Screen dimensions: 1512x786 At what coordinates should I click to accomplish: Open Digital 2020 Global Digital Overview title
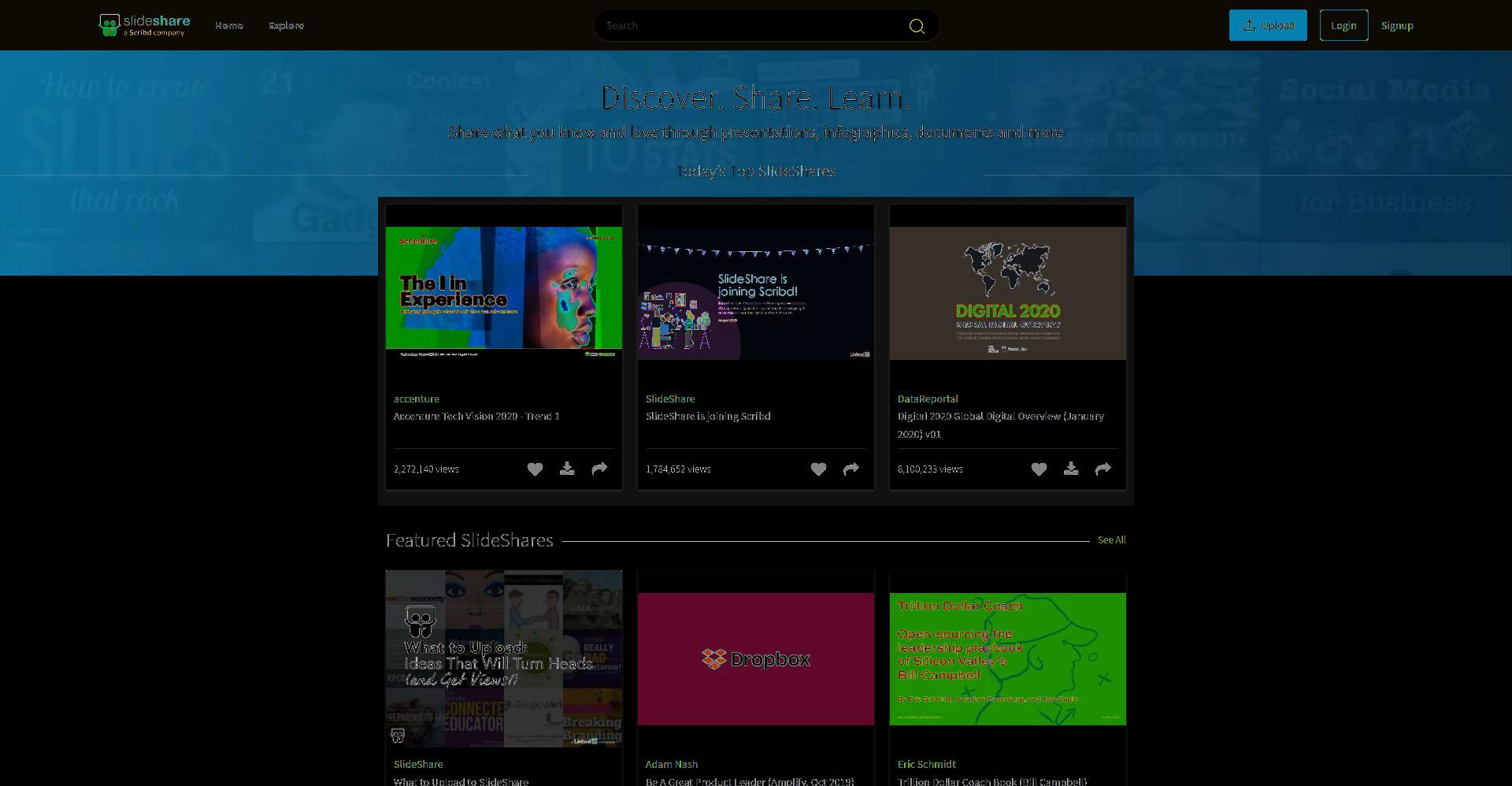point(1001,425)
